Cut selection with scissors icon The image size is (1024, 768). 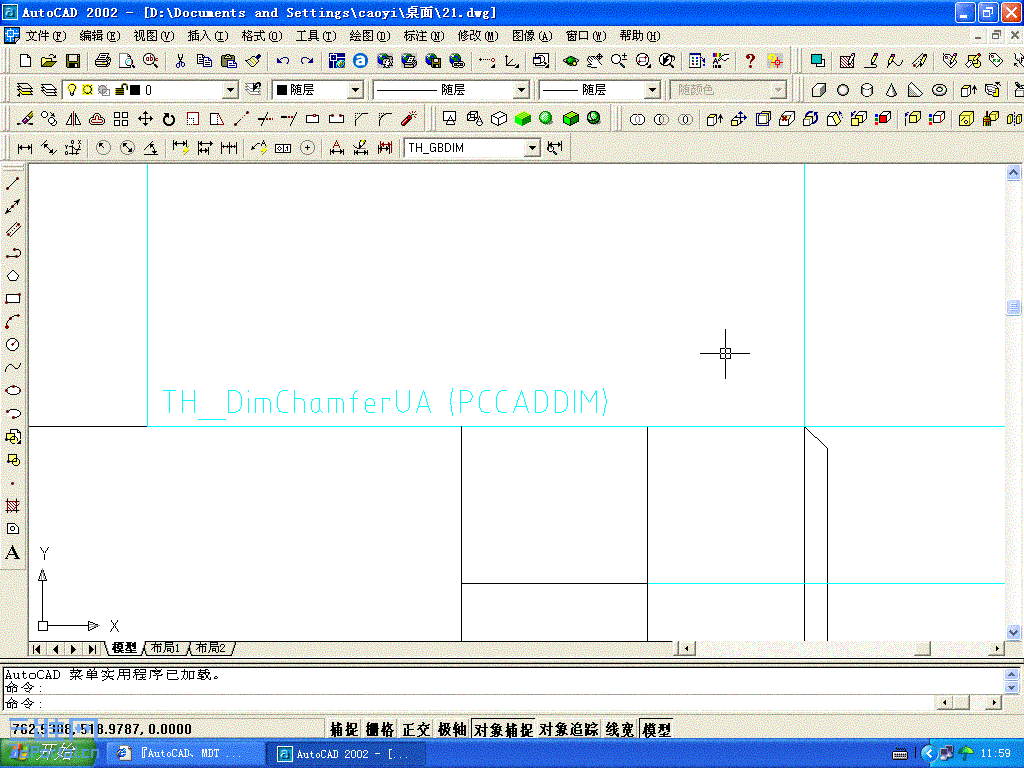[180, 61]
